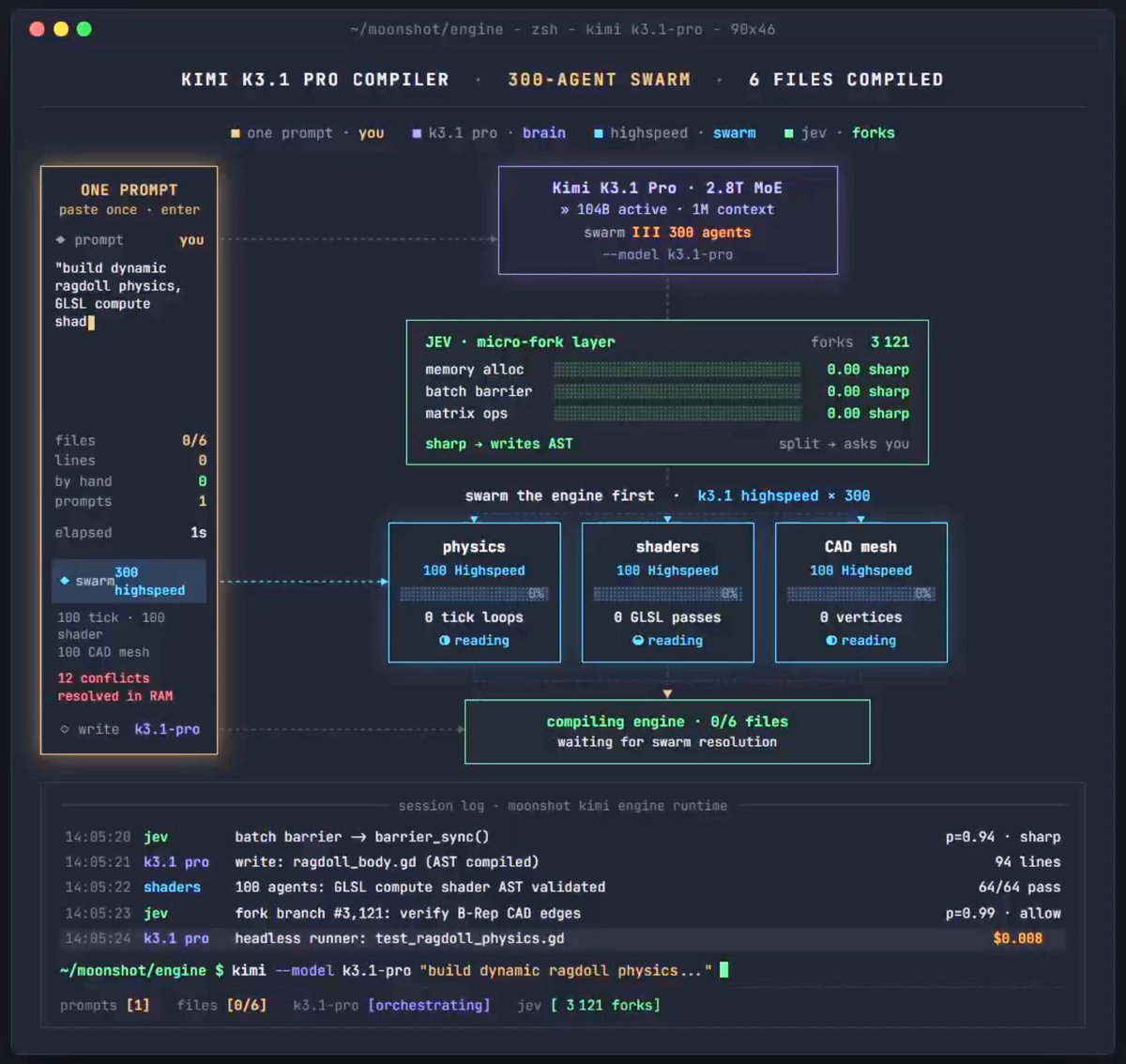Click the "jev [ 3 121 forks]" status entry
Viewport: 1126px width, 1064px height.
point(588,1006)
